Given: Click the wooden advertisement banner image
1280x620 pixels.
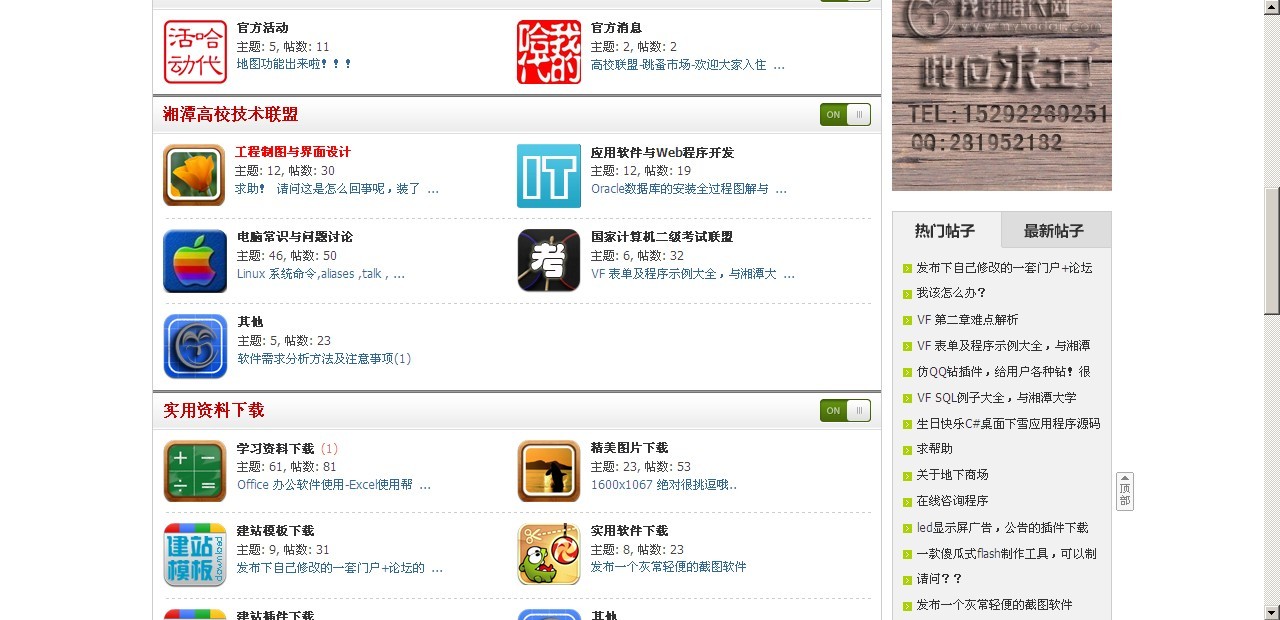Looking at the screenshot, I should tap(1002, 95).
